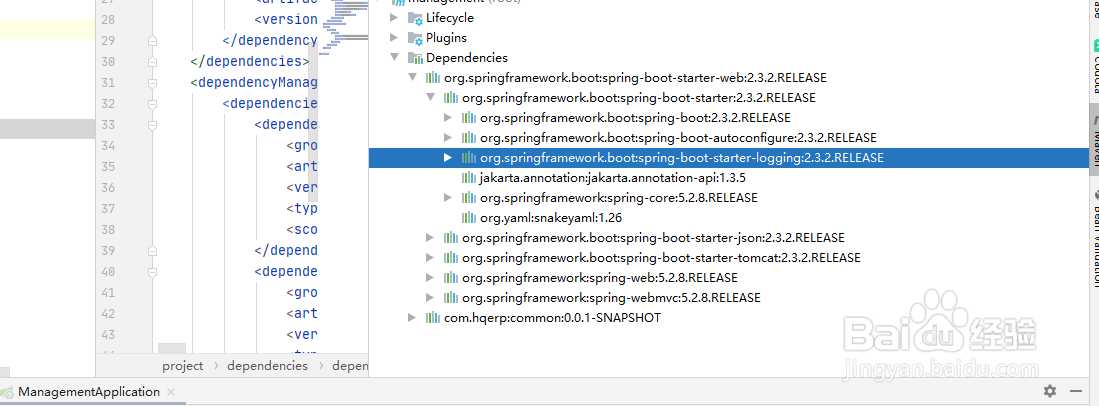Toggle fold marker at line 30
The width and height of the screenshot is (1099, 406).
(152, 62)
